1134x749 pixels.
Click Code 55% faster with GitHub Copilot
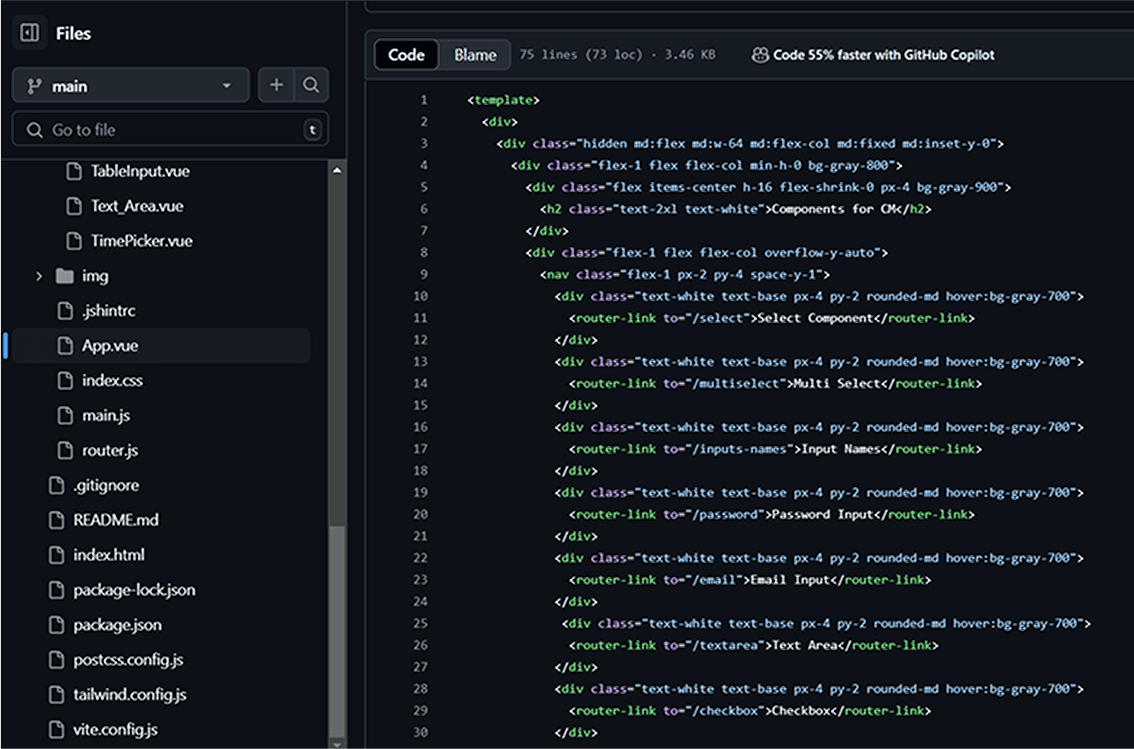click(883, 55)
